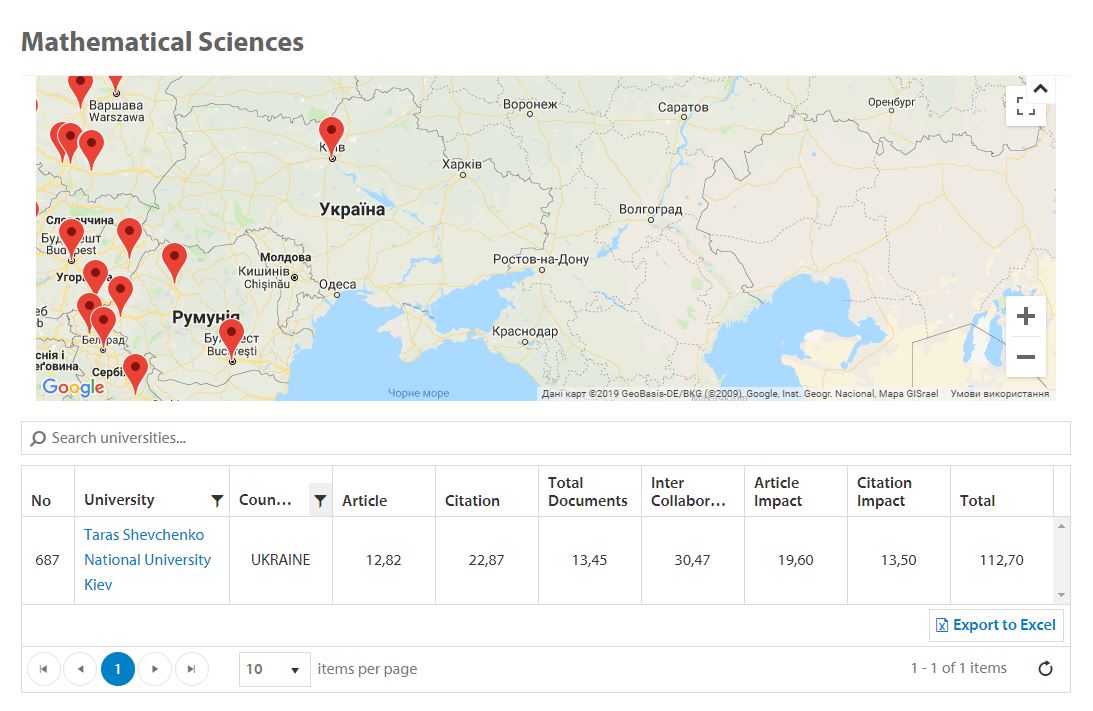
Task: Select page 1 in the pager
Action: [118, 669]
